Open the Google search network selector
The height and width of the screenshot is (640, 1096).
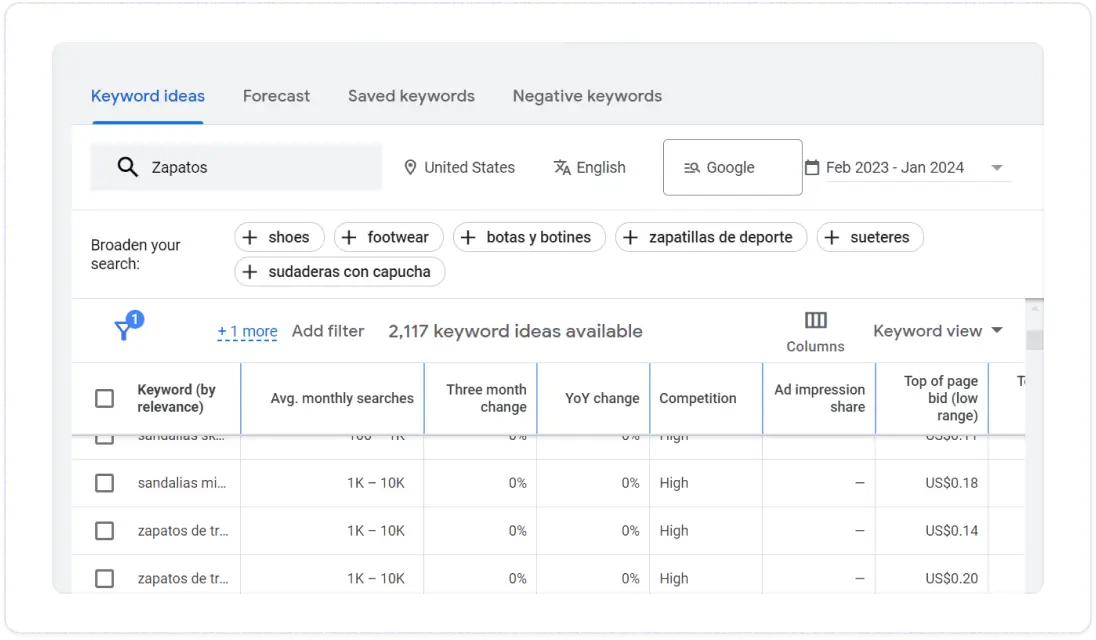point(732,167)
